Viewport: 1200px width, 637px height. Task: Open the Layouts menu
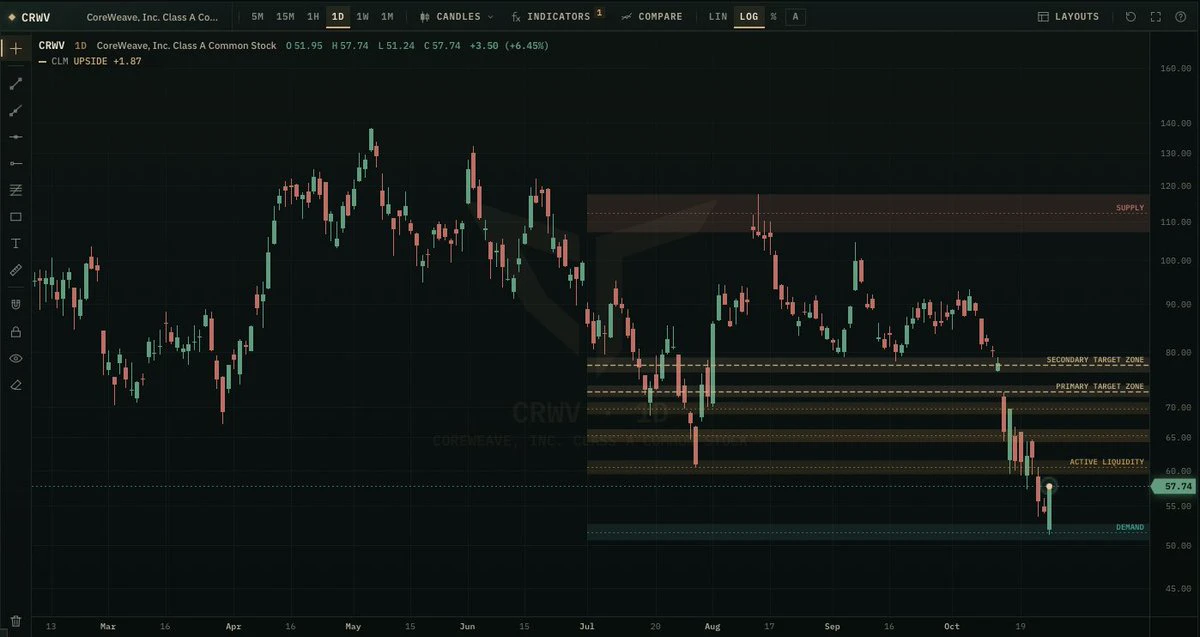(x=1068, y=17)
